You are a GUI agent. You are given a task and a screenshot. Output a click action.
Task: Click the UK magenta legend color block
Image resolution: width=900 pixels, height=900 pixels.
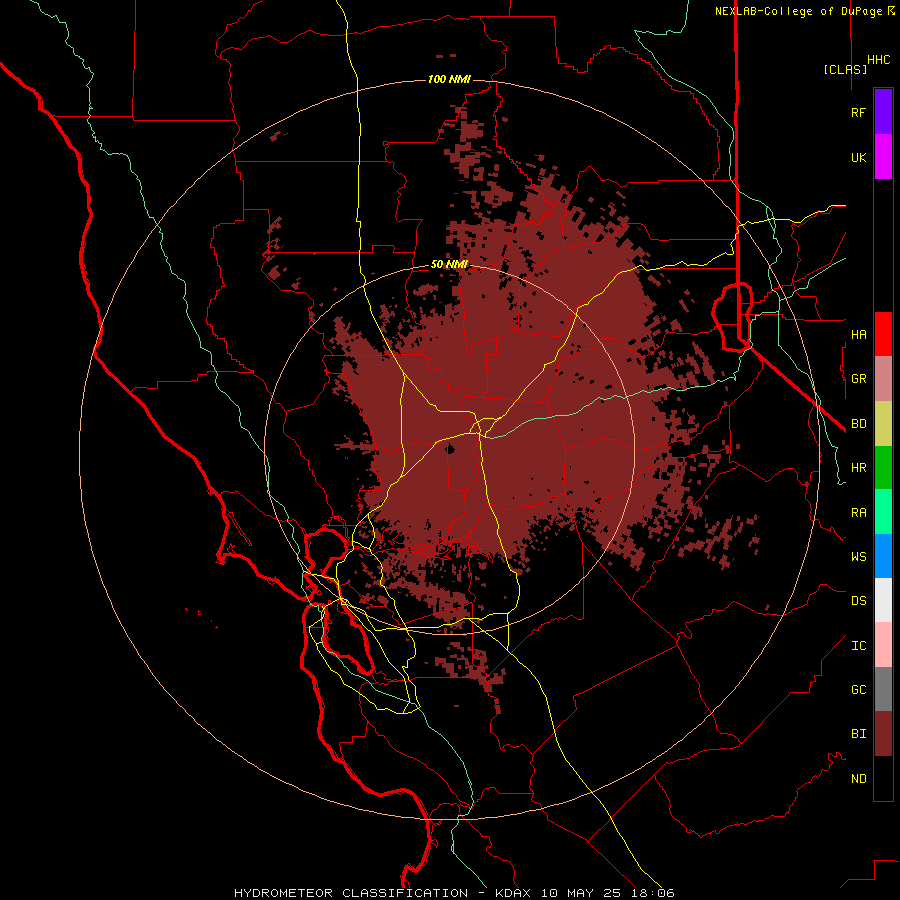click(883, 157)
